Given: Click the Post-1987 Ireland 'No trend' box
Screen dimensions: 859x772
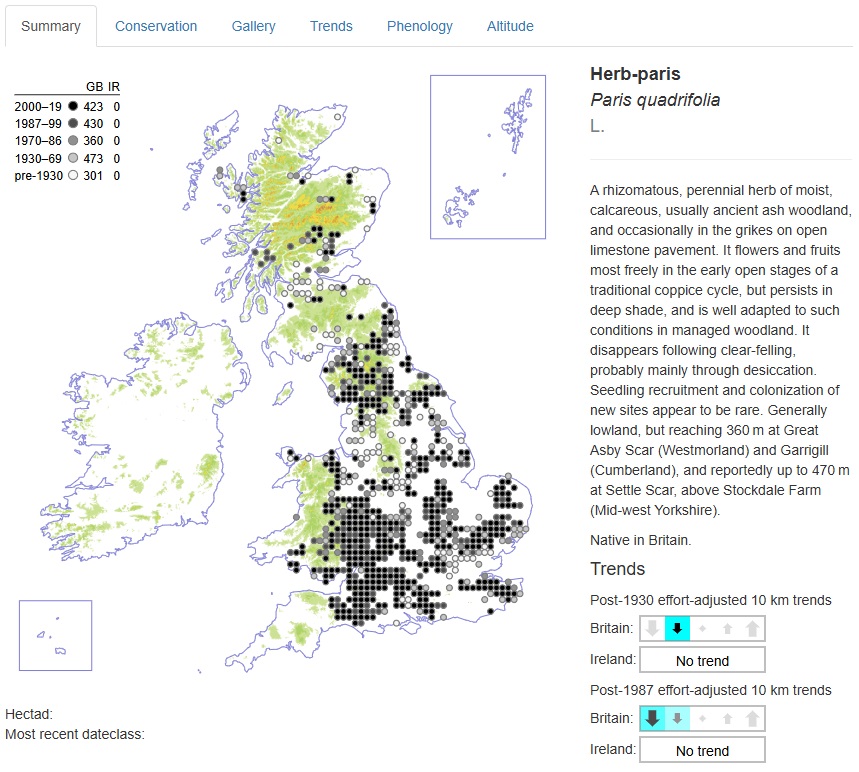Looking at the screenshot, I should pyautogui.click(x=702, y=750).
